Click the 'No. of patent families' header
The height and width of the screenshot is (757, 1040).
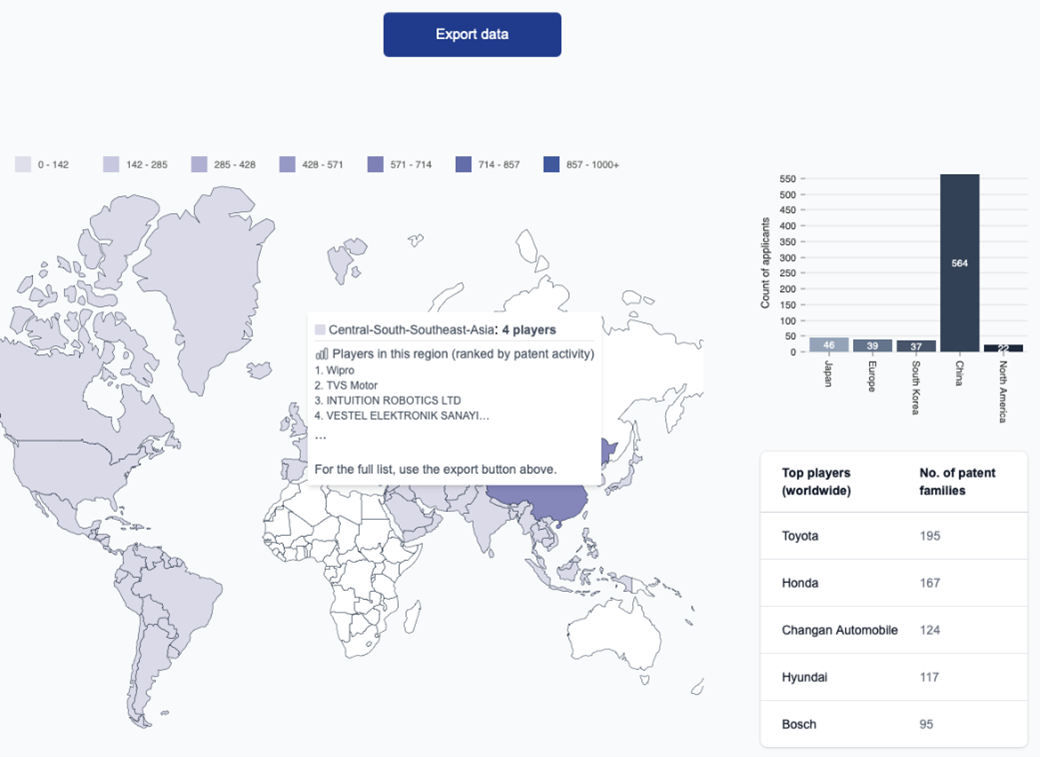(x=957, y=482)
